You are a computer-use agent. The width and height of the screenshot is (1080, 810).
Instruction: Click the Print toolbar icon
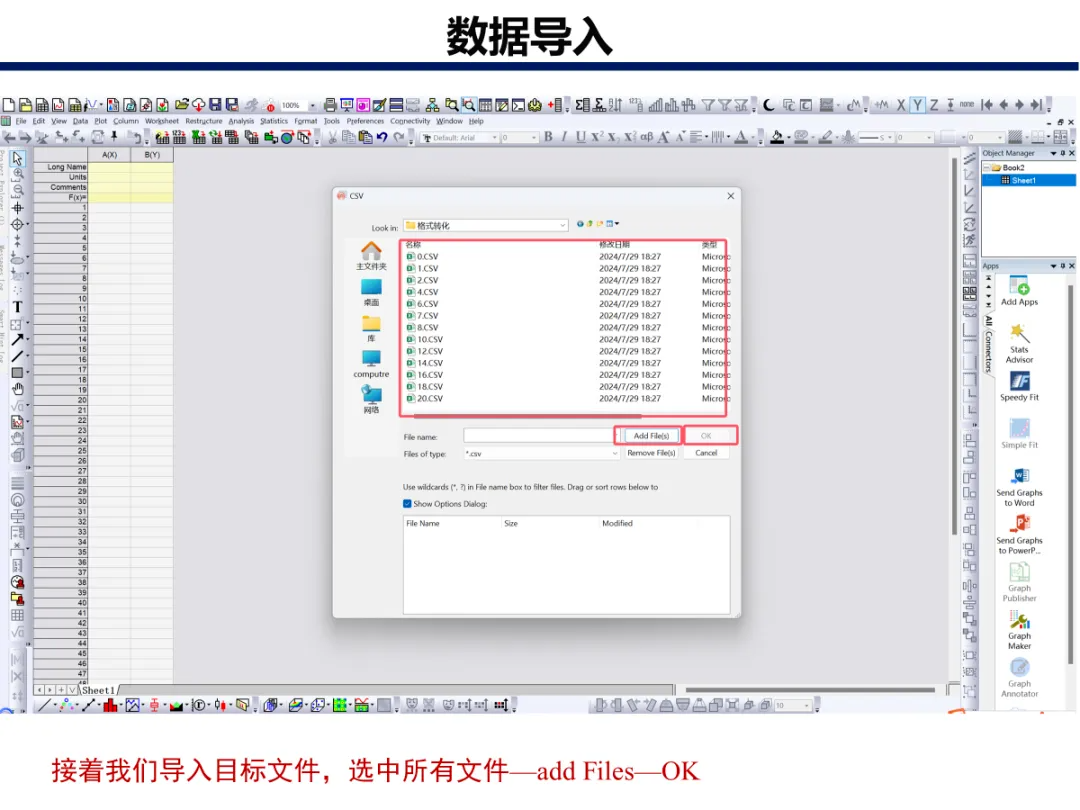(x=330, y=105)
